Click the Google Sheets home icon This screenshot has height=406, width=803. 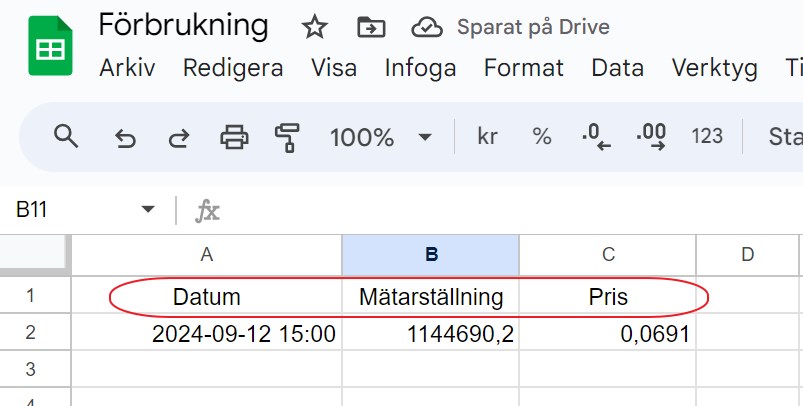coord(47,47)
